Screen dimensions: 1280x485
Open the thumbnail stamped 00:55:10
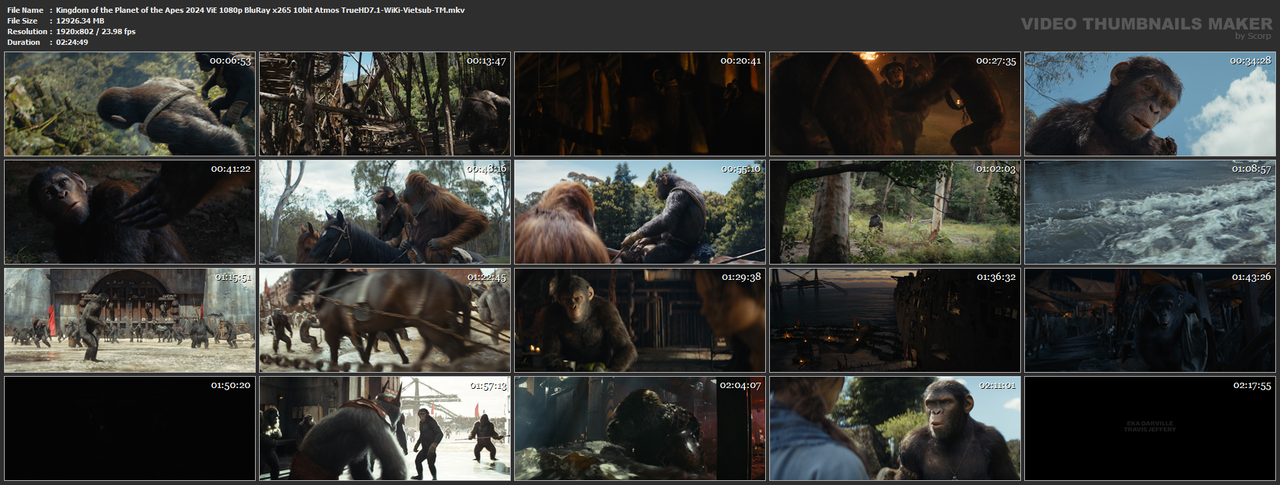click(640, 212)
